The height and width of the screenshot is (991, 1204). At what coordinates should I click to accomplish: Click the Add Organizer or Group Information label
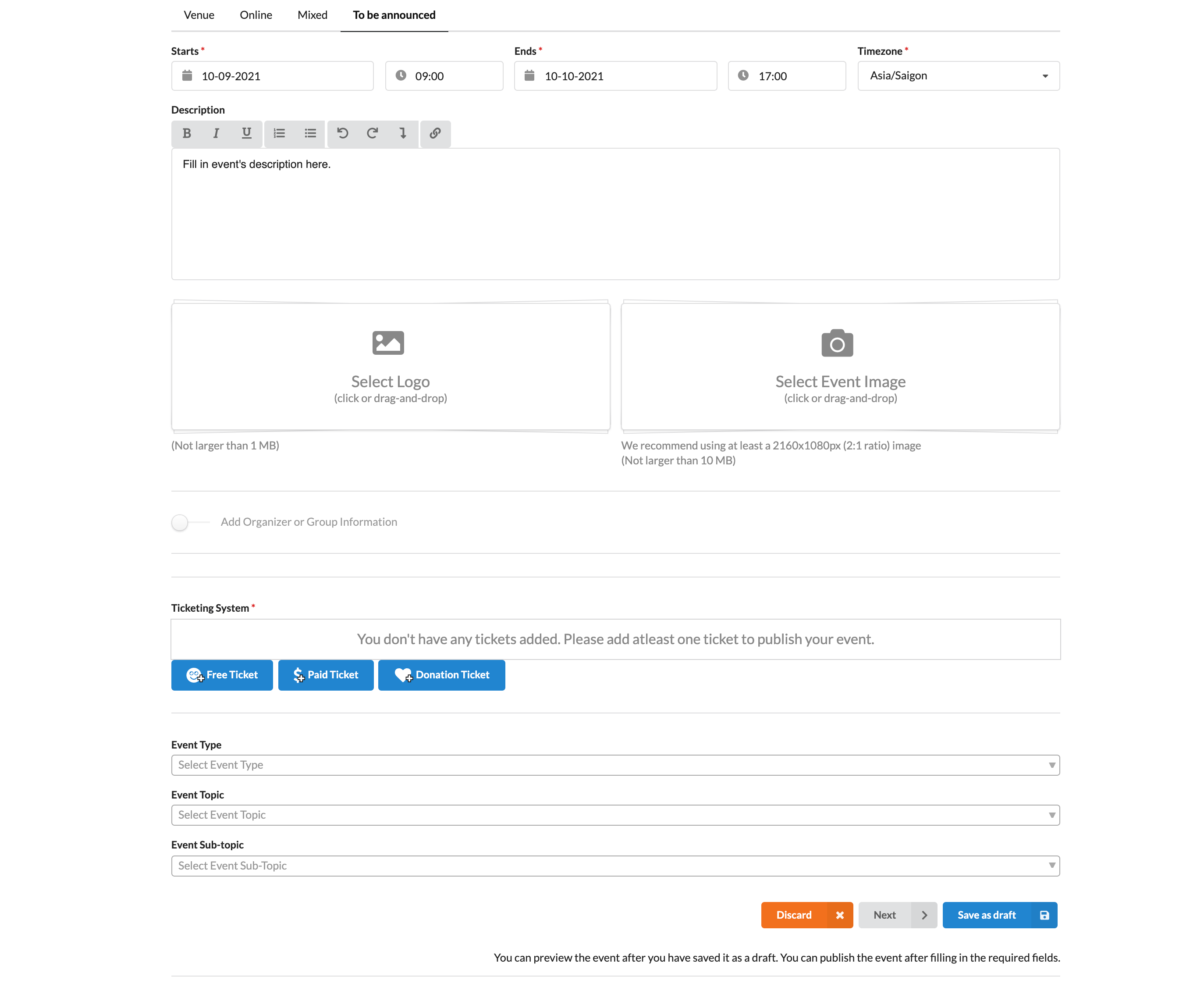309,522
